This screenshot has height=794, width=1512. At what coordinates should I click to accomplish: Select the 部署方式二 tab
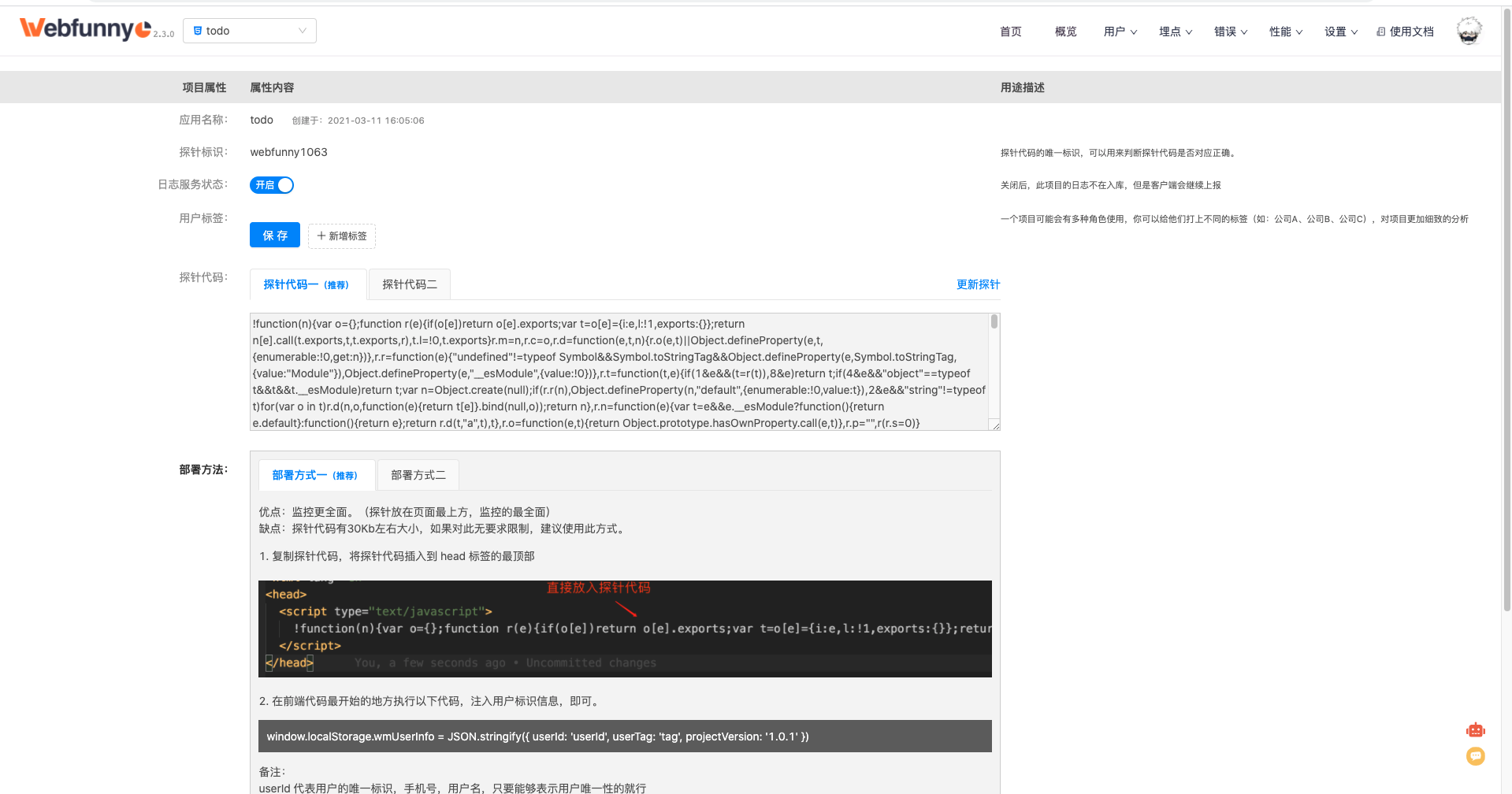[418, 475]
